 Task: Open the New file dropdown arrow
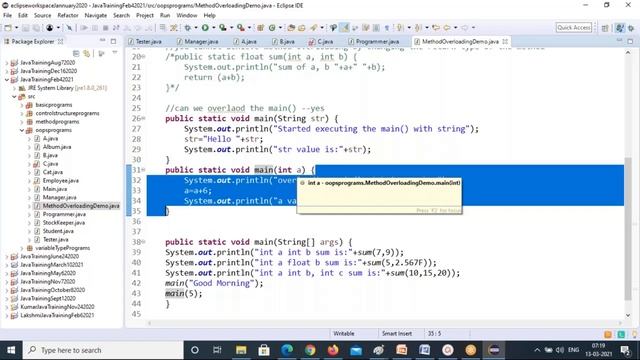16,28
